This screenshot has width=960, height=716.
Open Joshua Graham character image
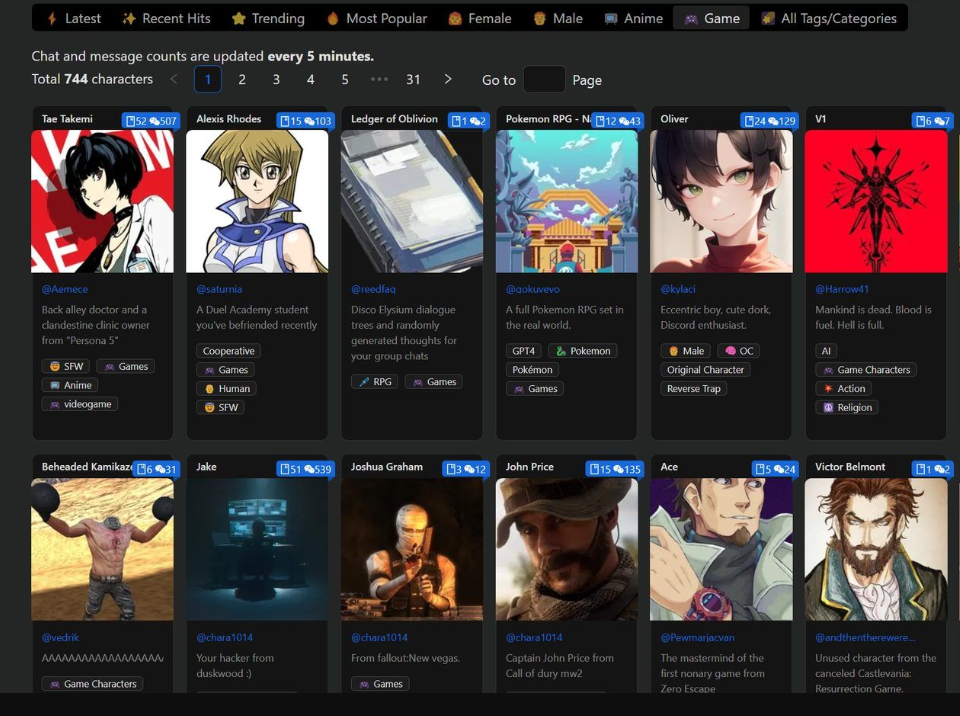[x=412, y=549]
